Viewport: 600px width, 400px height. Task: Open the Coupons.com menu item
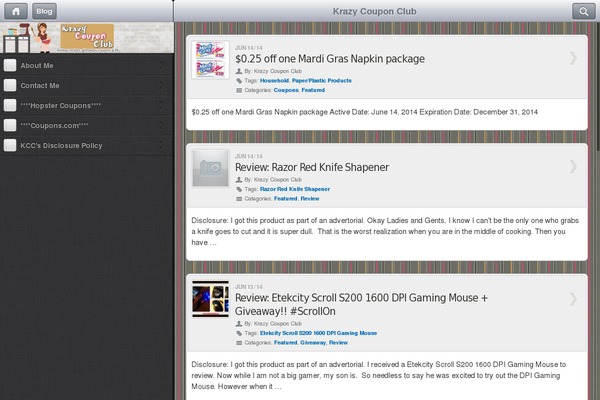pyautogui.click(x=87, y=125)
